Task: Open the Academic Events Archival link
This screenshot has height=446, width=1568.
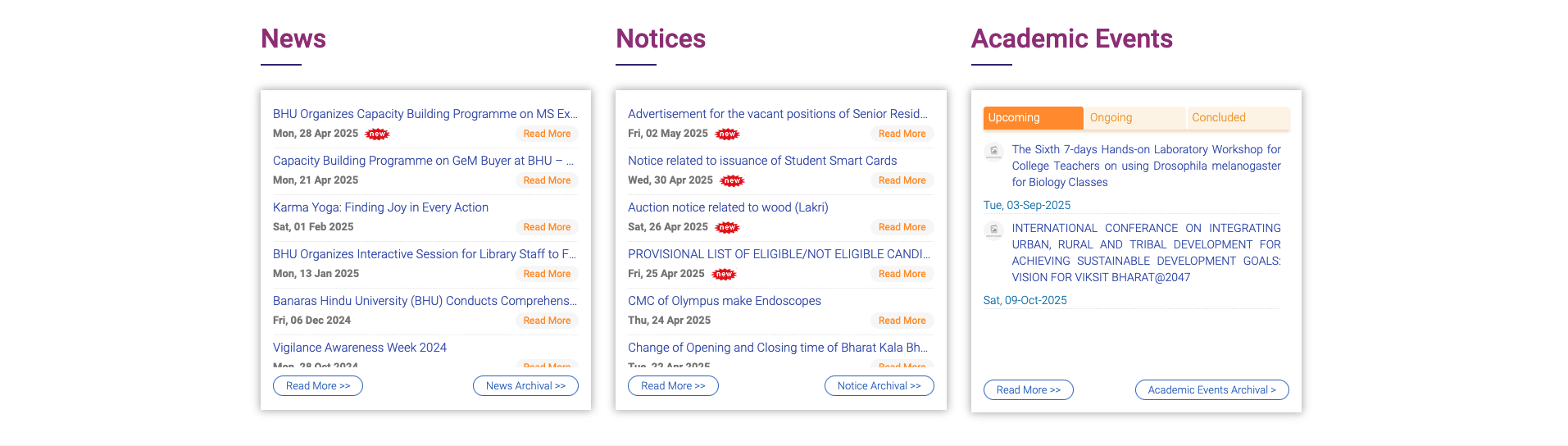Action: point(1211,390)
